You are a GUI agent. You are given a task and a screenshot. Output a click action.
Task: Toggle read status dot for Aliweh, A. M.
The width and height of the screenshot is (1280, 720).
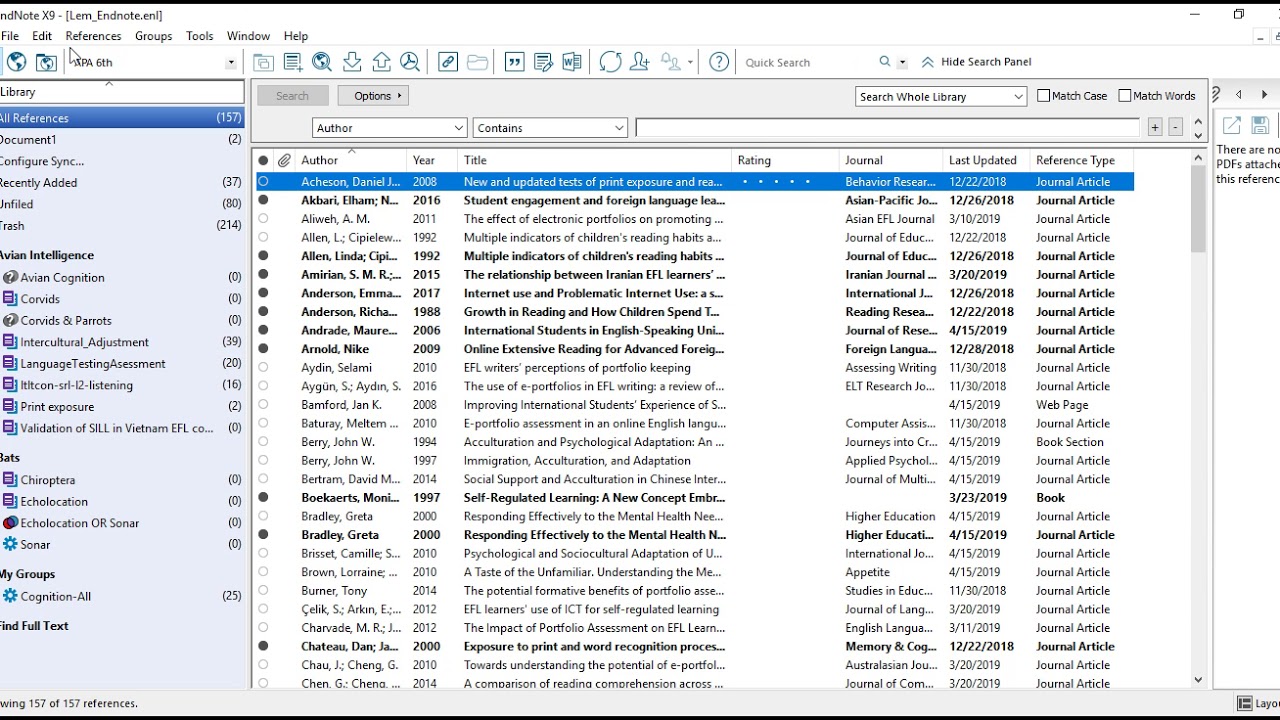pyautogui.click(x=263, y=219)
